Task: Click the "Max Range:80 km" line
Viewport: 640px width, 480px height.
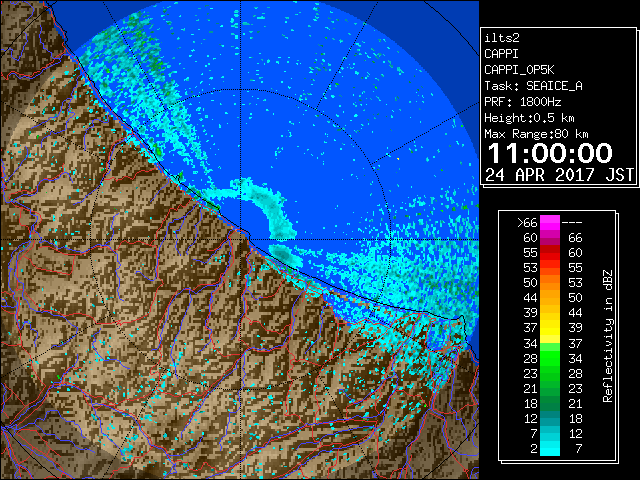Action: point(536,134)
